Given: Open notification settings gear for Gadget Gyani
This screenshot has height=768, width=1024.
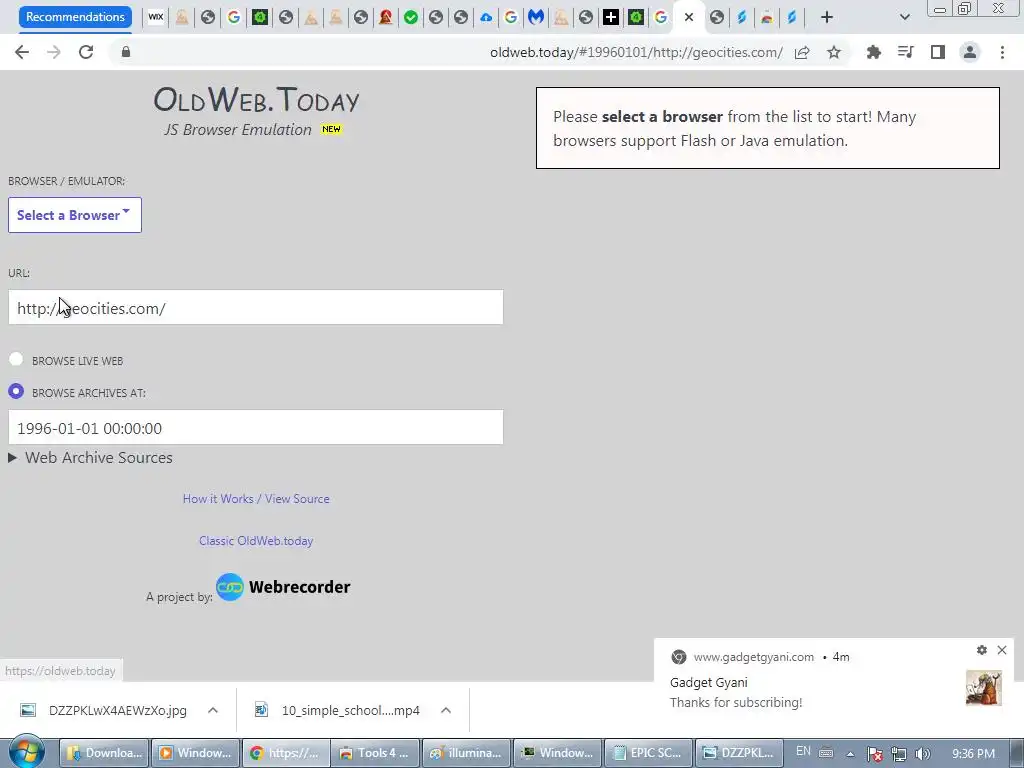Looking at the screenshot, I should tap(982, 650).
